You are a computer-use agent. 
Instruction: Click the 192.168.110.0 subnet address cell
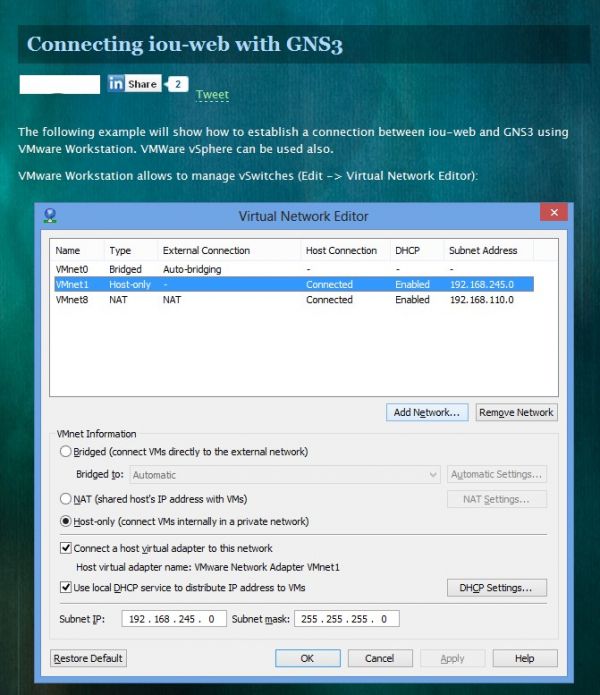coord(482,300)
